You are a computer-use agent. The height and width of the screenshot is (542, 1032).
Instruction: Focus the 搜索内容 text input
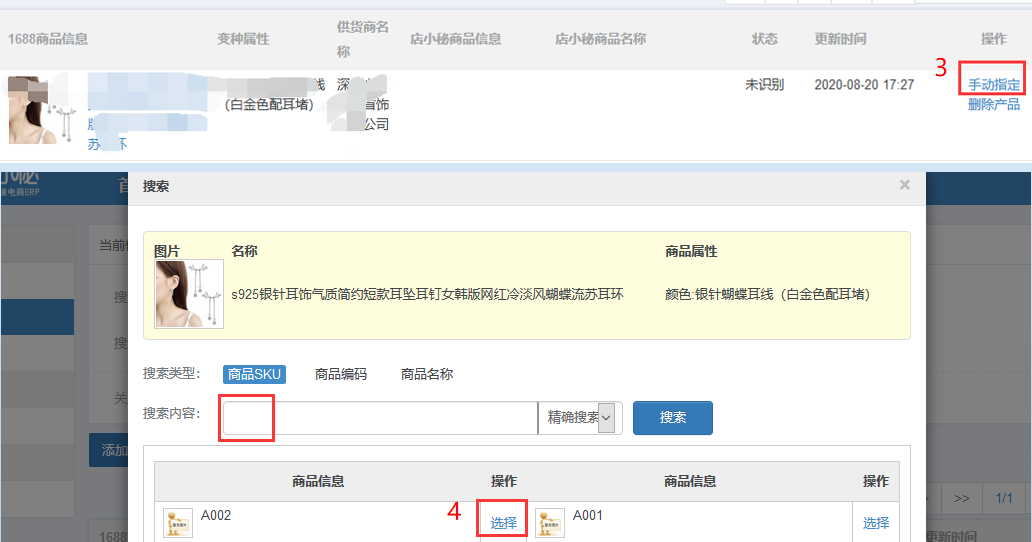(x=380, y=418)
